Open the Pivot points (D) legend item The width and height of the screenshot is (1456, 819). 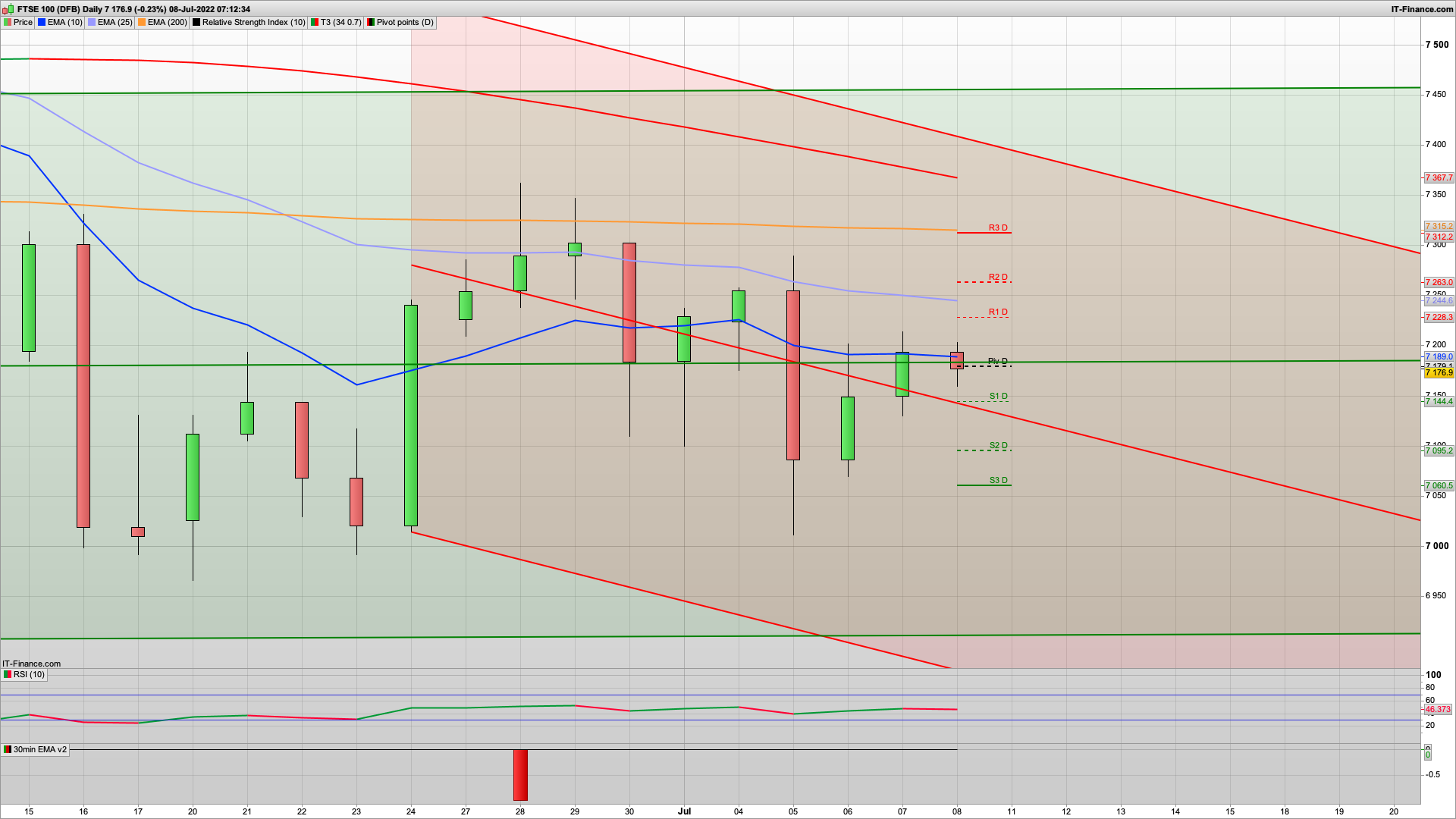coord(400,22)
